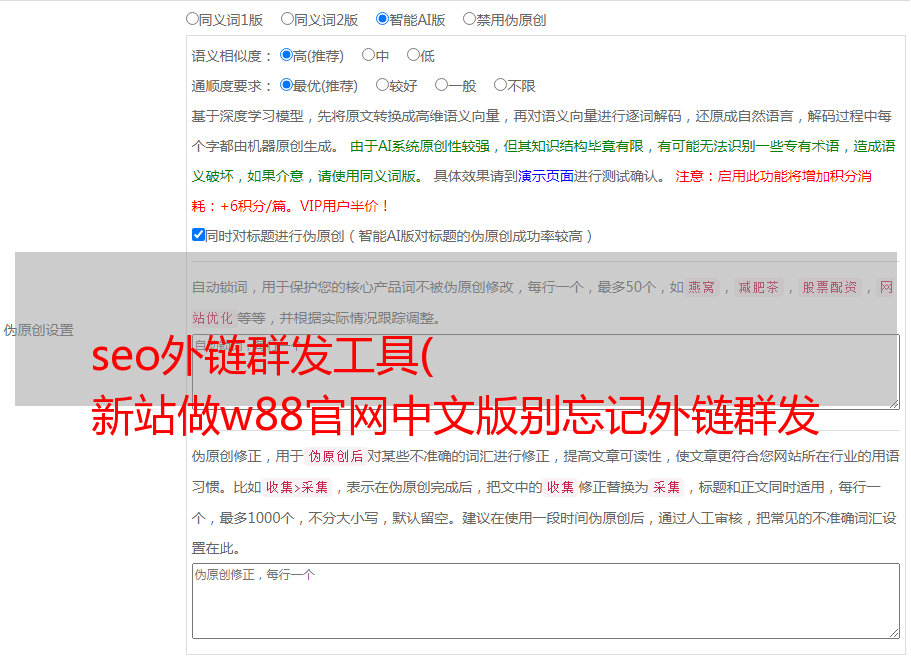Focus the 伪原创修正，每行一个 text area
911x658 pixels.
pos(546,601)
